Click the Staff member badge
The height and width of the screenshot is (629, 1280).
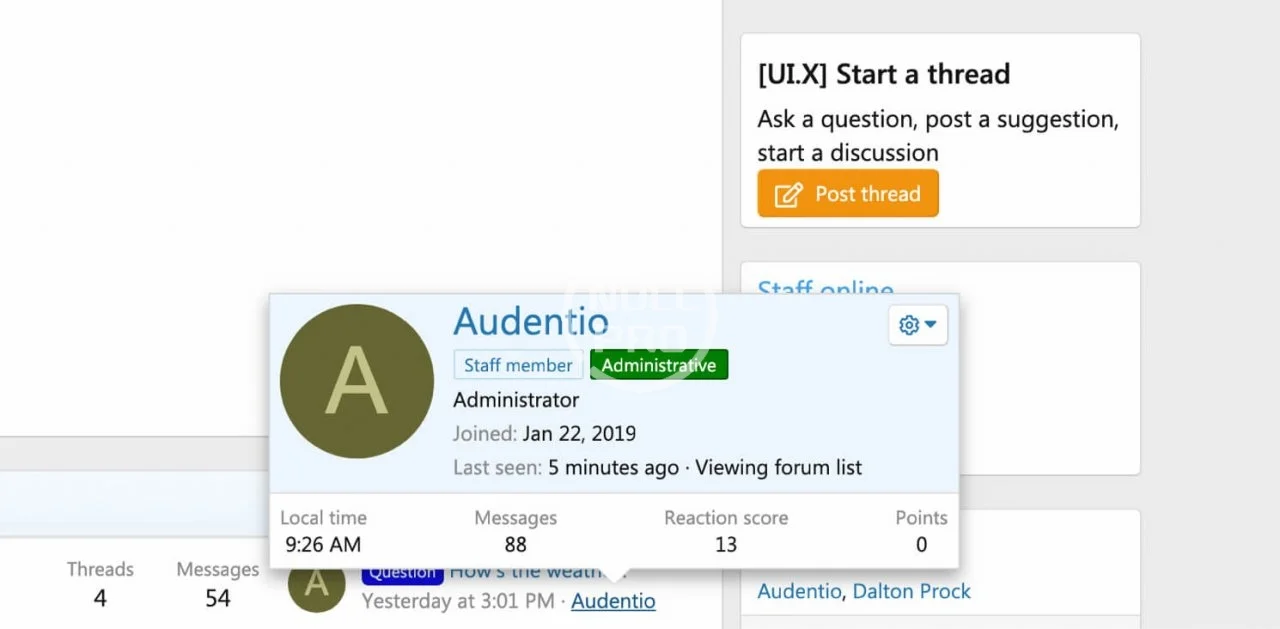518,365
